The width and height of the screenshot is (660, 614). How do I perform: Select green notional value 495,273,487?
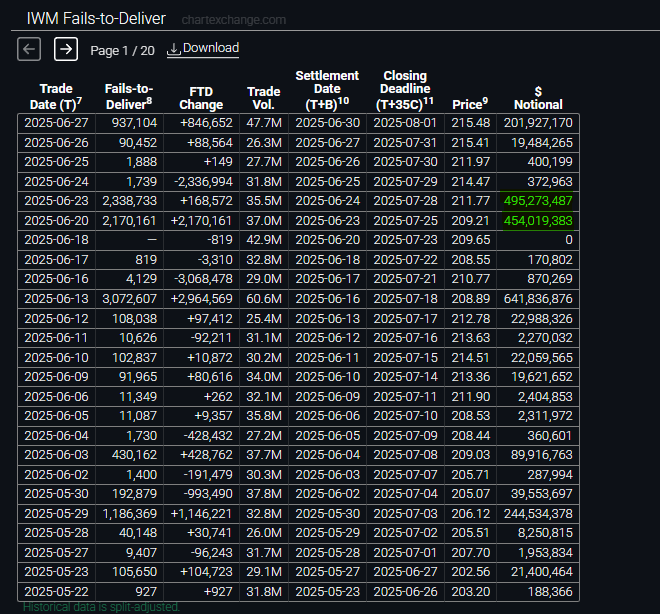pos(538,201)
